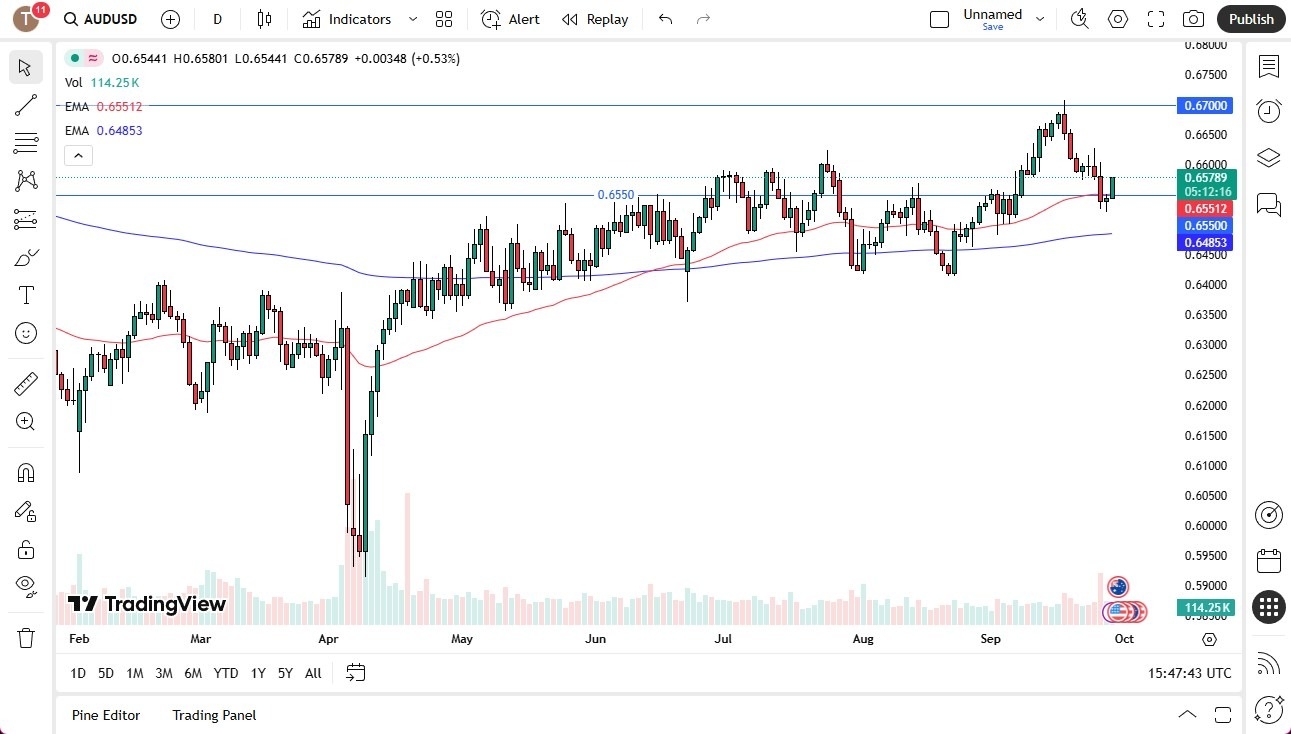This screenshot has width=1291, height=734.
Task: Click the Publish button
Action: [1250, 19]
